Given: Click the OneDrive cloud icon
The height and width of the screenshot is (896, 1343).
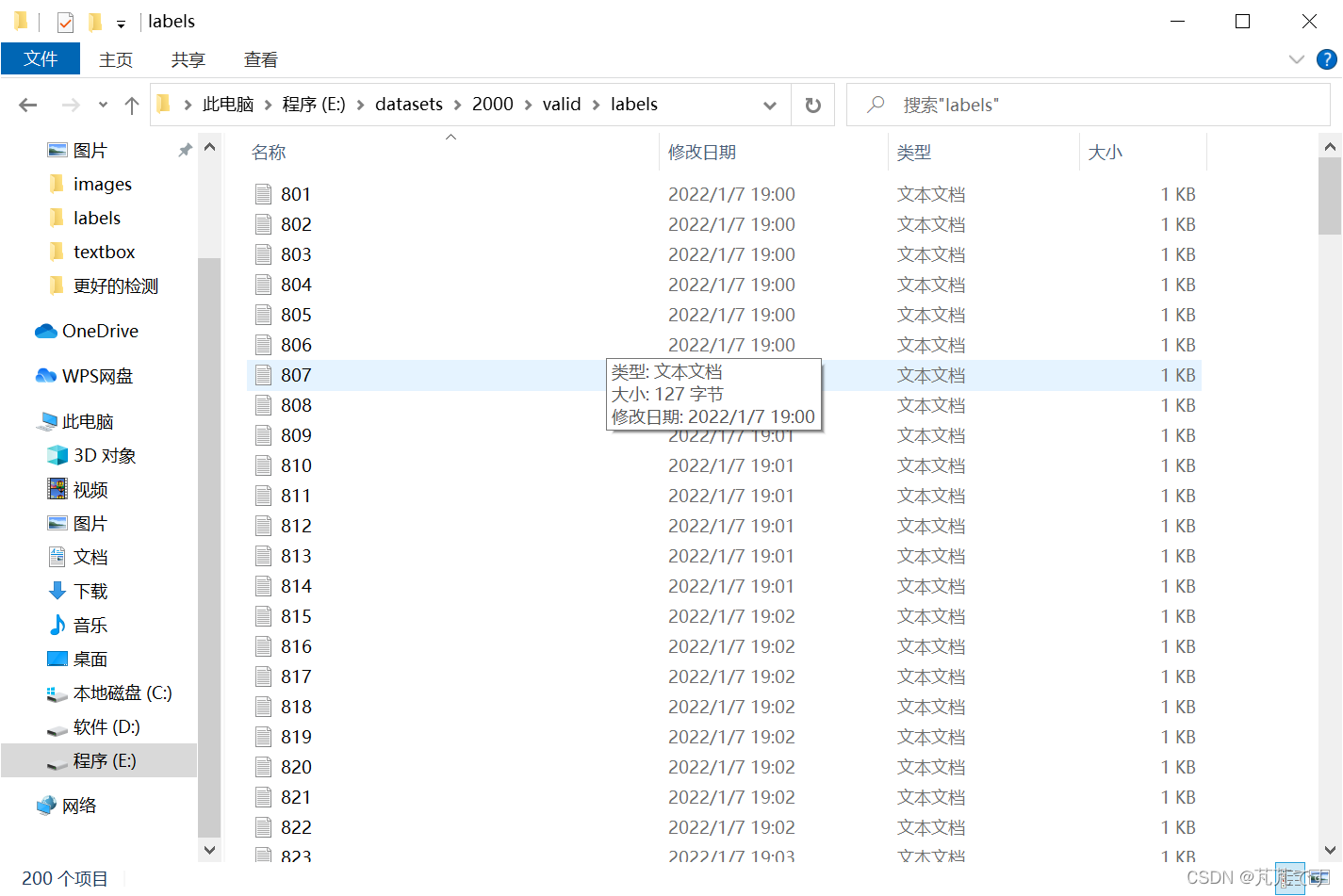Looking at the screenshot, I should [46, 332].
